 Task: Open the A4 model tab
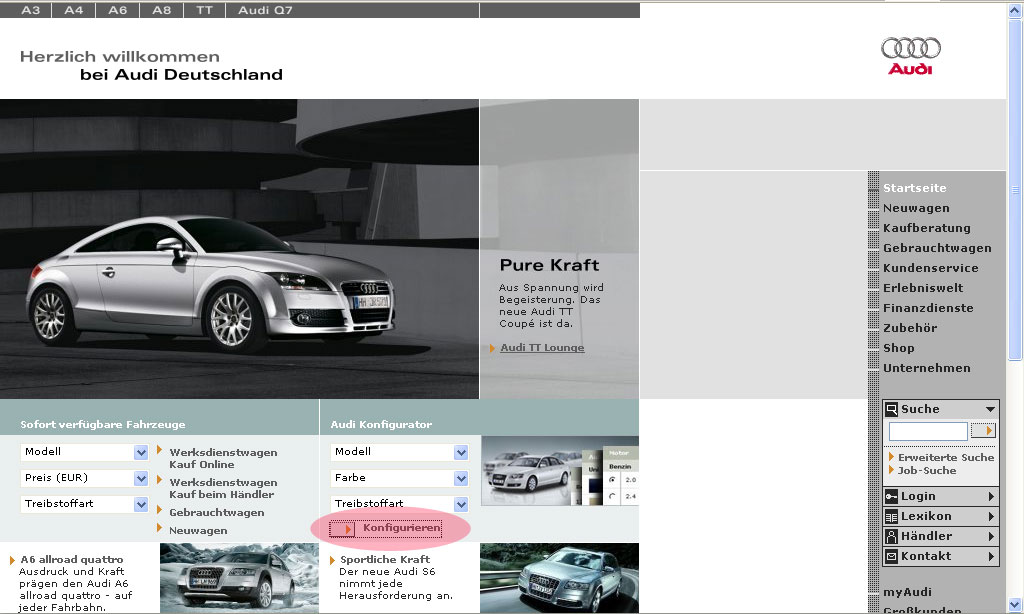(x=73, y=10)
